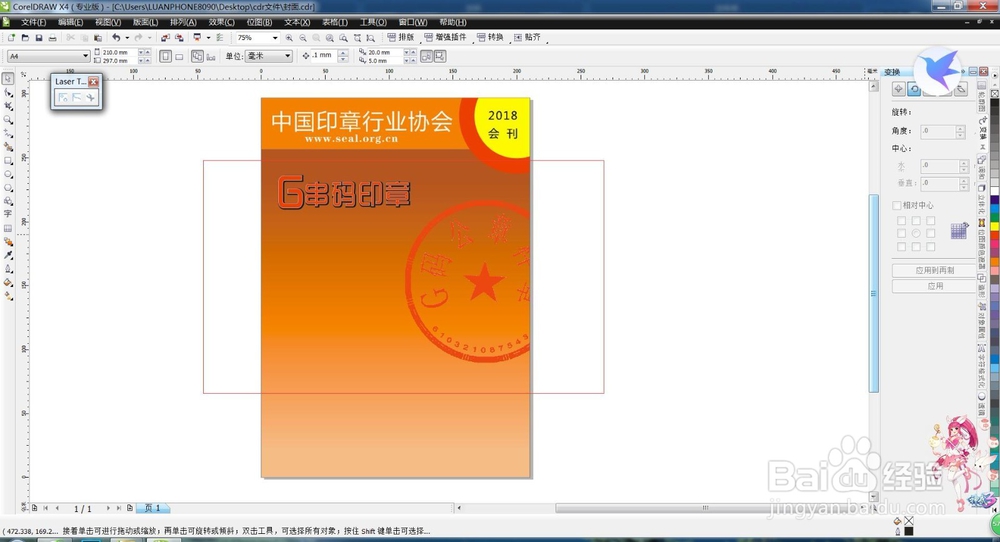Set portrait page orientation
Viewport: 1000px width, 542px height.
165,56
